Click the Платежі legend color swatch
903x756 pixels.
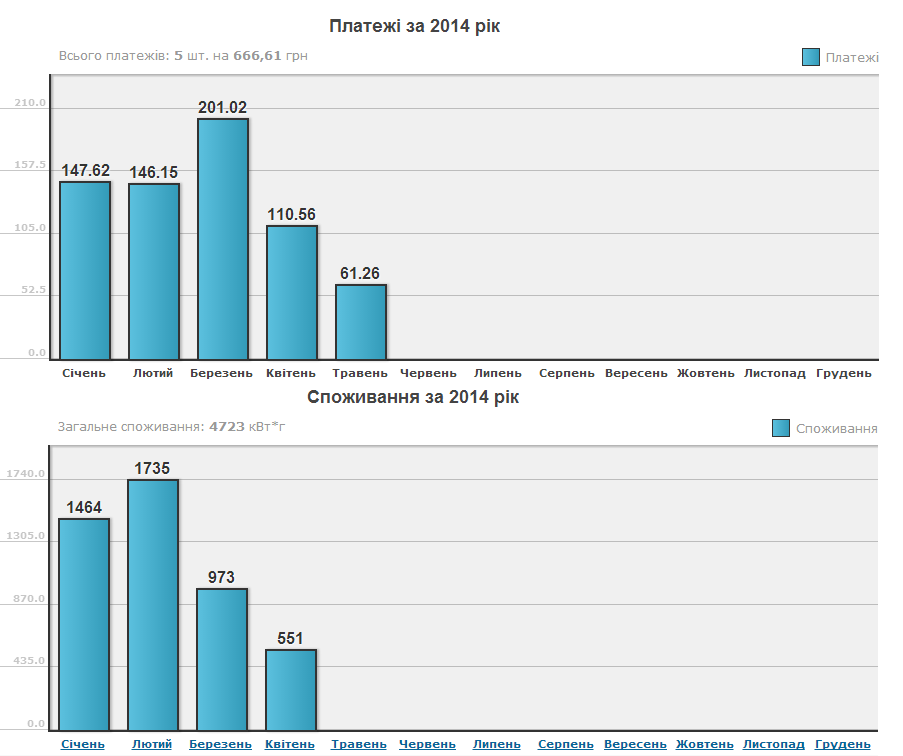click(x=811, y=57)
